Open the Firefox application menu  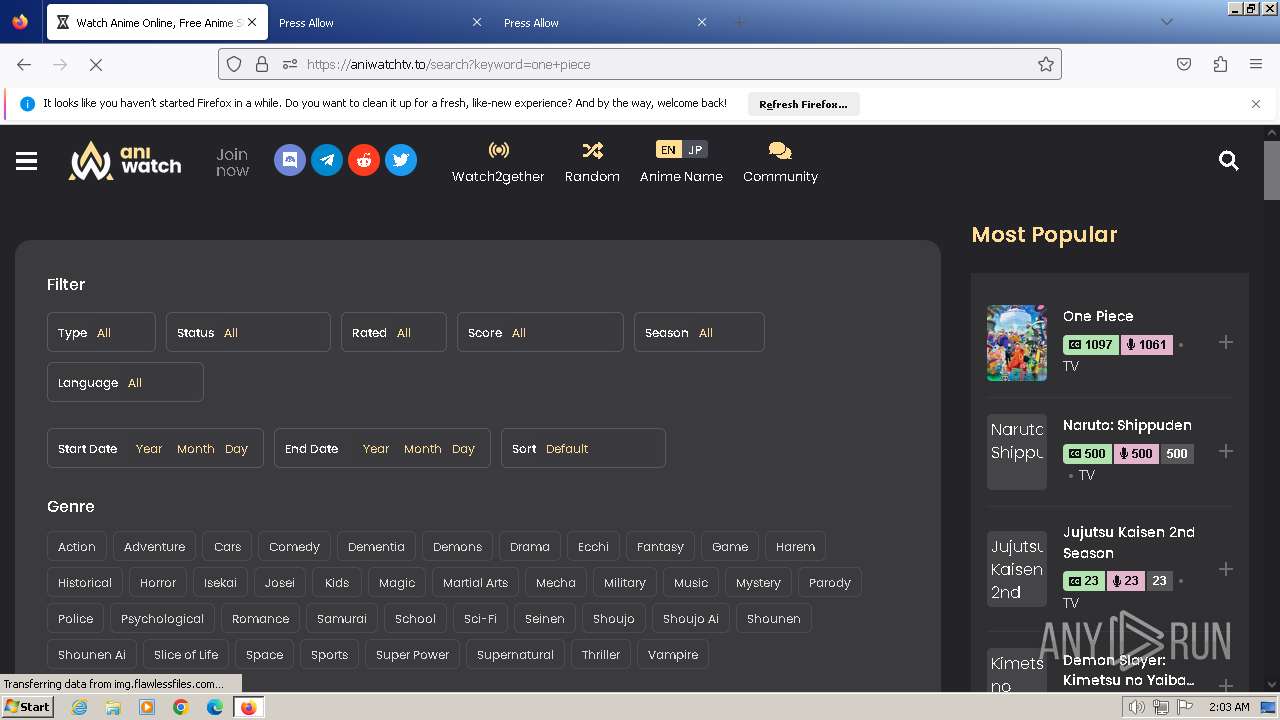click(x=1256, y=64)
